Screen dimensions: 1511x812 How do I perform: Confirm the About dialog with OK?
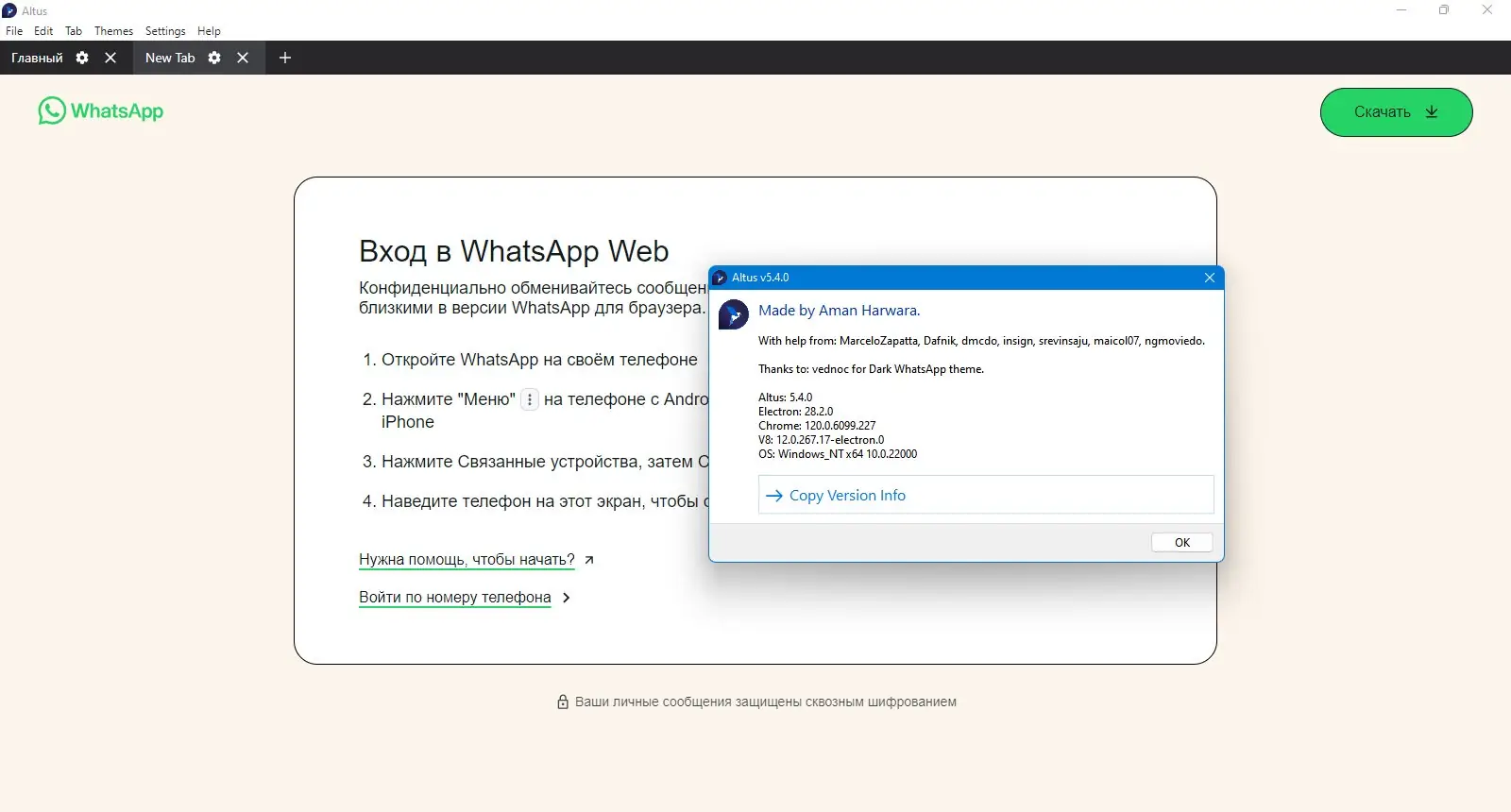pyautogui.click(x=1181, y=542)
